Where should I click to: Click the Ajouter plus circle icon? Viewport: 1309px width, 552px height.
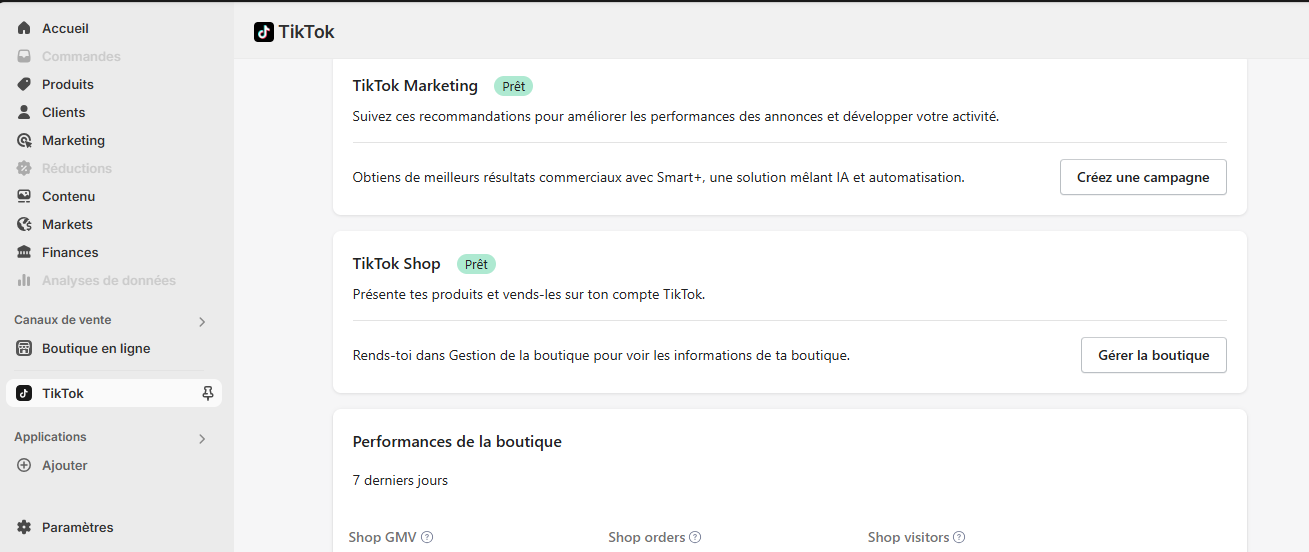click(x=24, y=466)
